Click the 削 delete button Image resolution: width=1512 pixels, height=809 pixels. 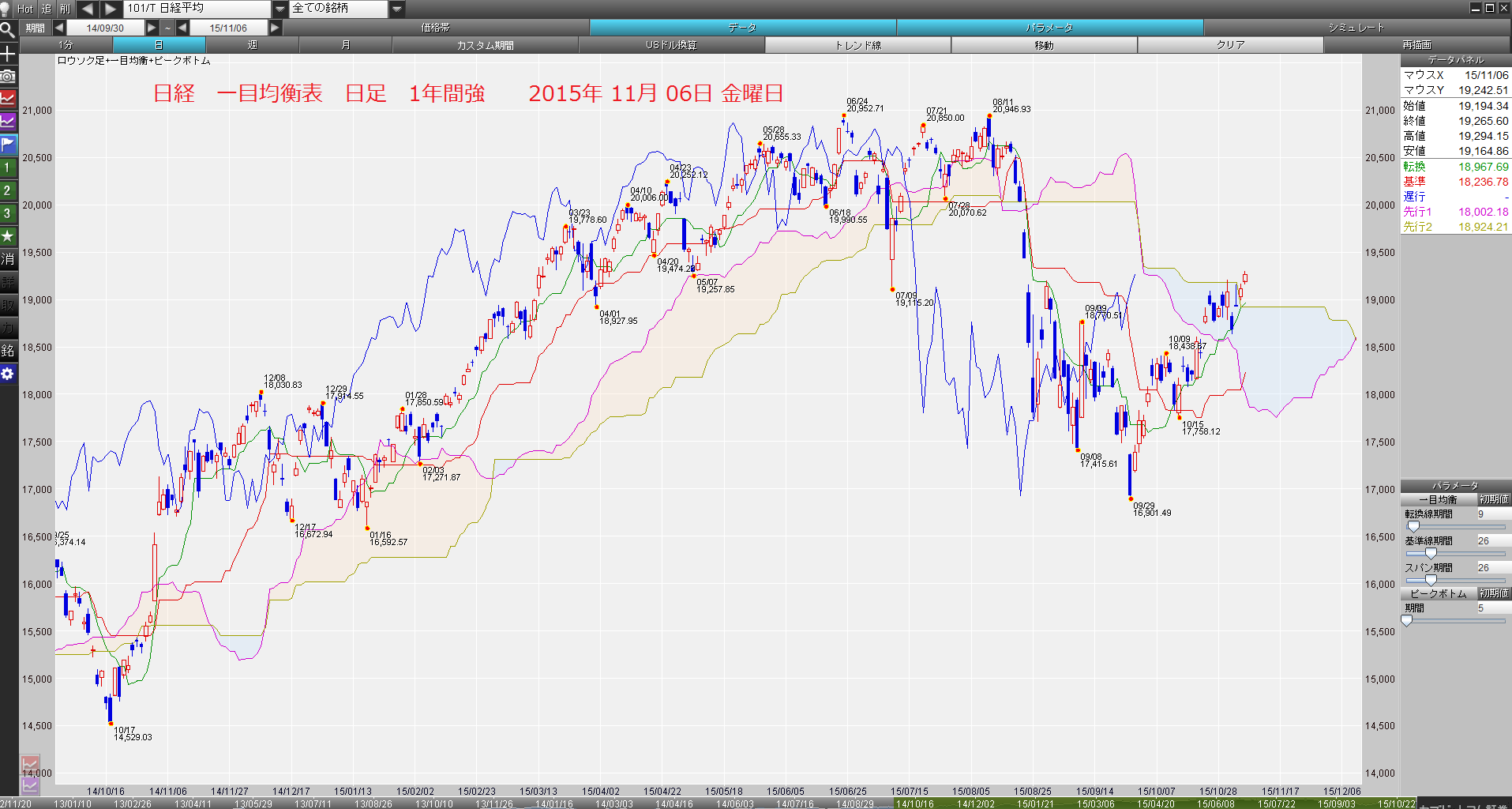pos(65,9)
